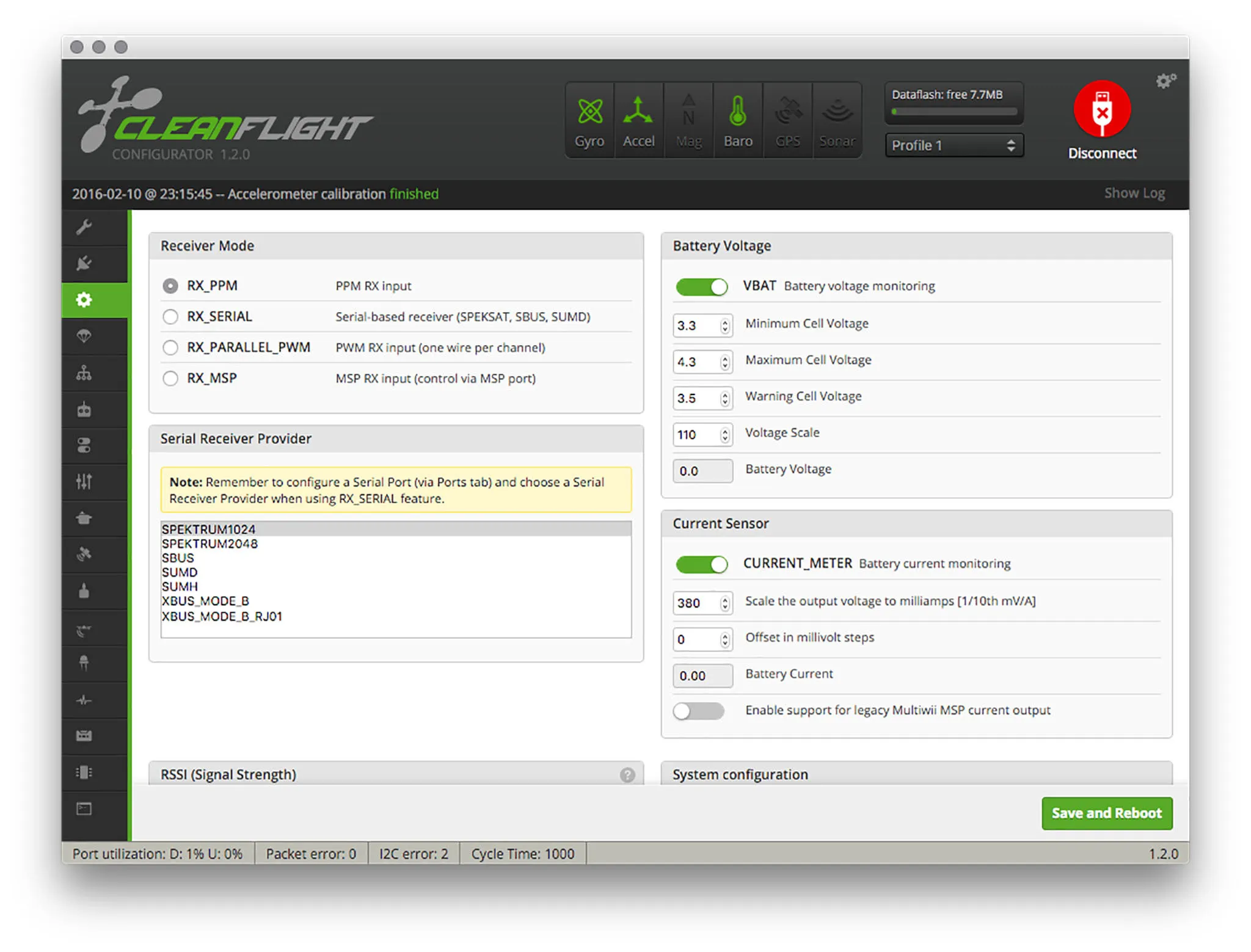Click the Show Log link
The height and width of the screenshot is (952, 1251).
click(x=1134, y=193)
